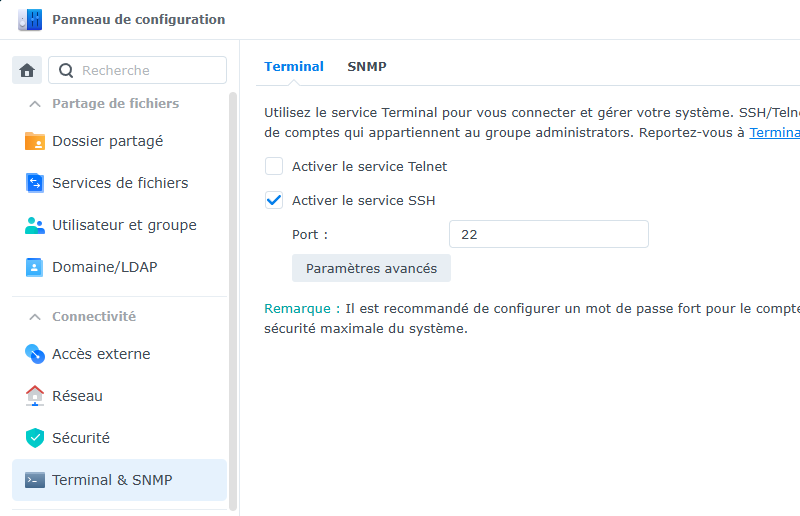The width and height of the screenshot is (800, 516).
Task: Click the Services de fichiers icon
Action: point(35,183)
